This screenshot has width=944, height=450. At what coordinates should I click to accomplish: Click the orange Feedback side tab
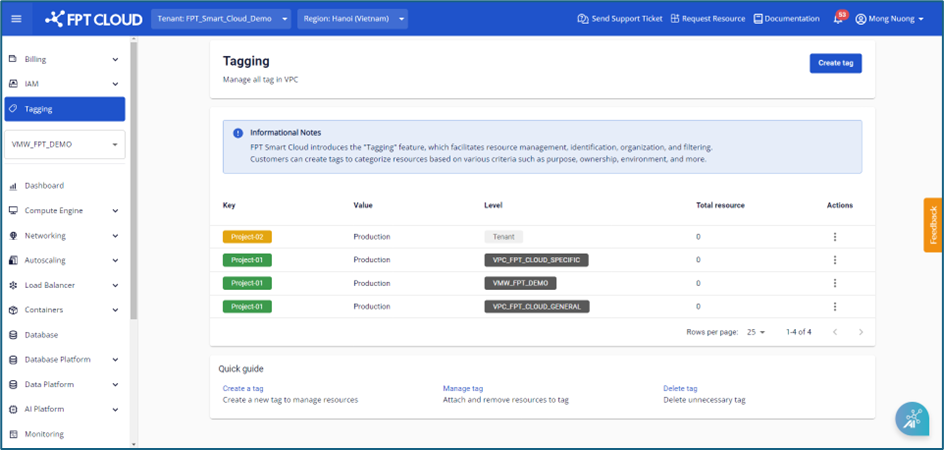pos(933,225)
